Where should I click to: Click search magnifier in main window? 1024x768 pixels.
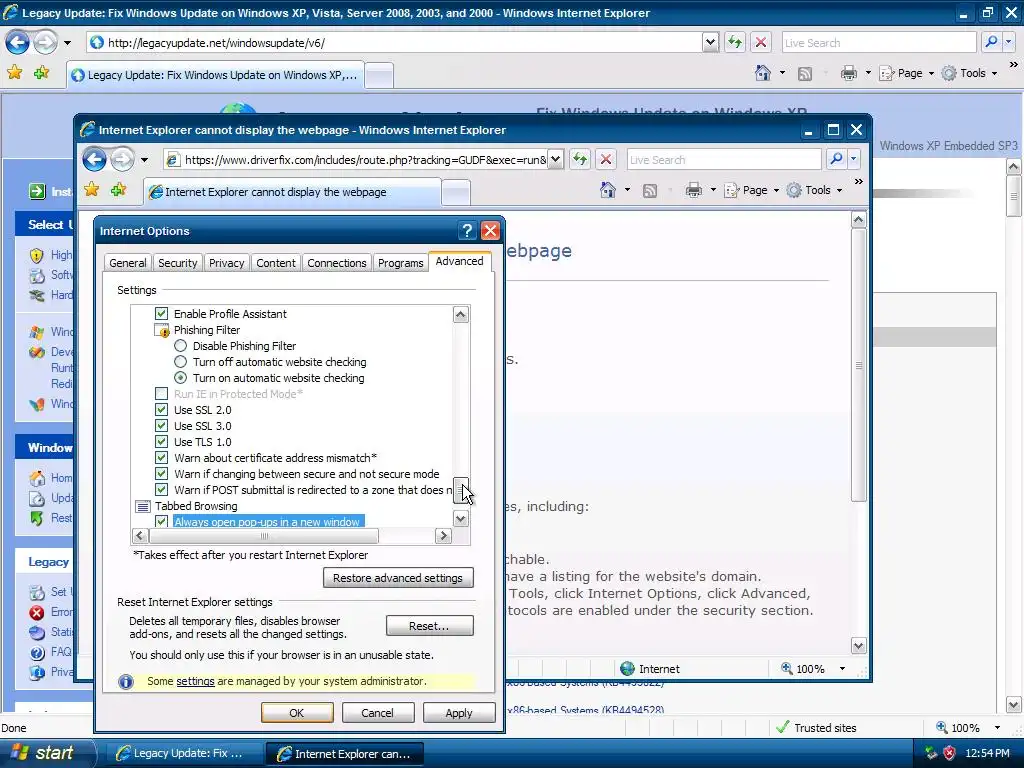(x=991, y=42)
